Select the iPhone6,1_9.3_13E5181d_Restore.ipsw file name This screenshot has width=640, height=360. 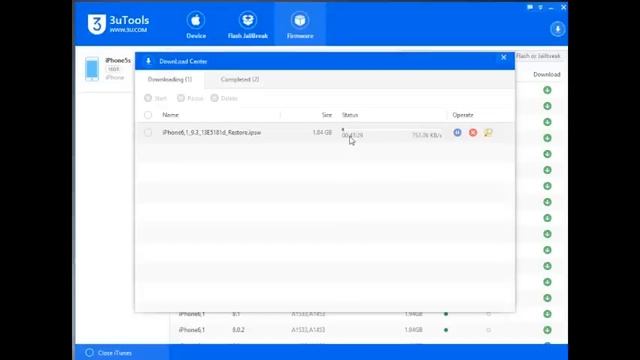(211, 132)
